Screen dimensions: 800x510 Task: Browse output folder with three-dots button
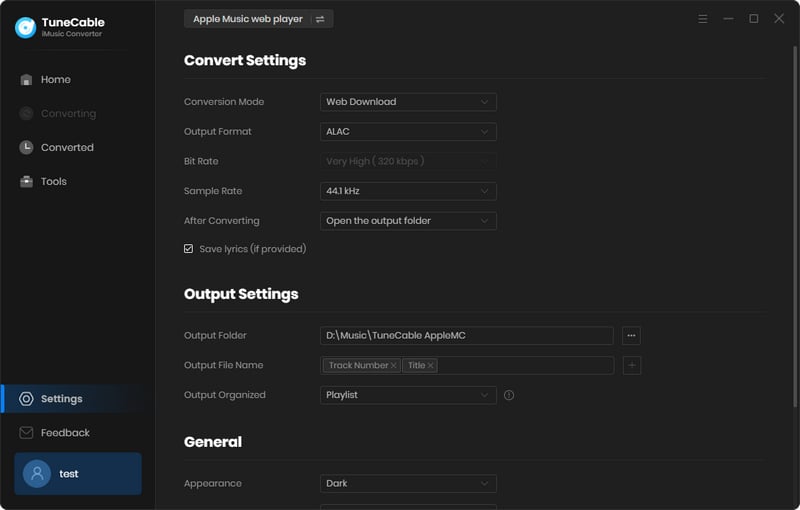pos(631,336)
